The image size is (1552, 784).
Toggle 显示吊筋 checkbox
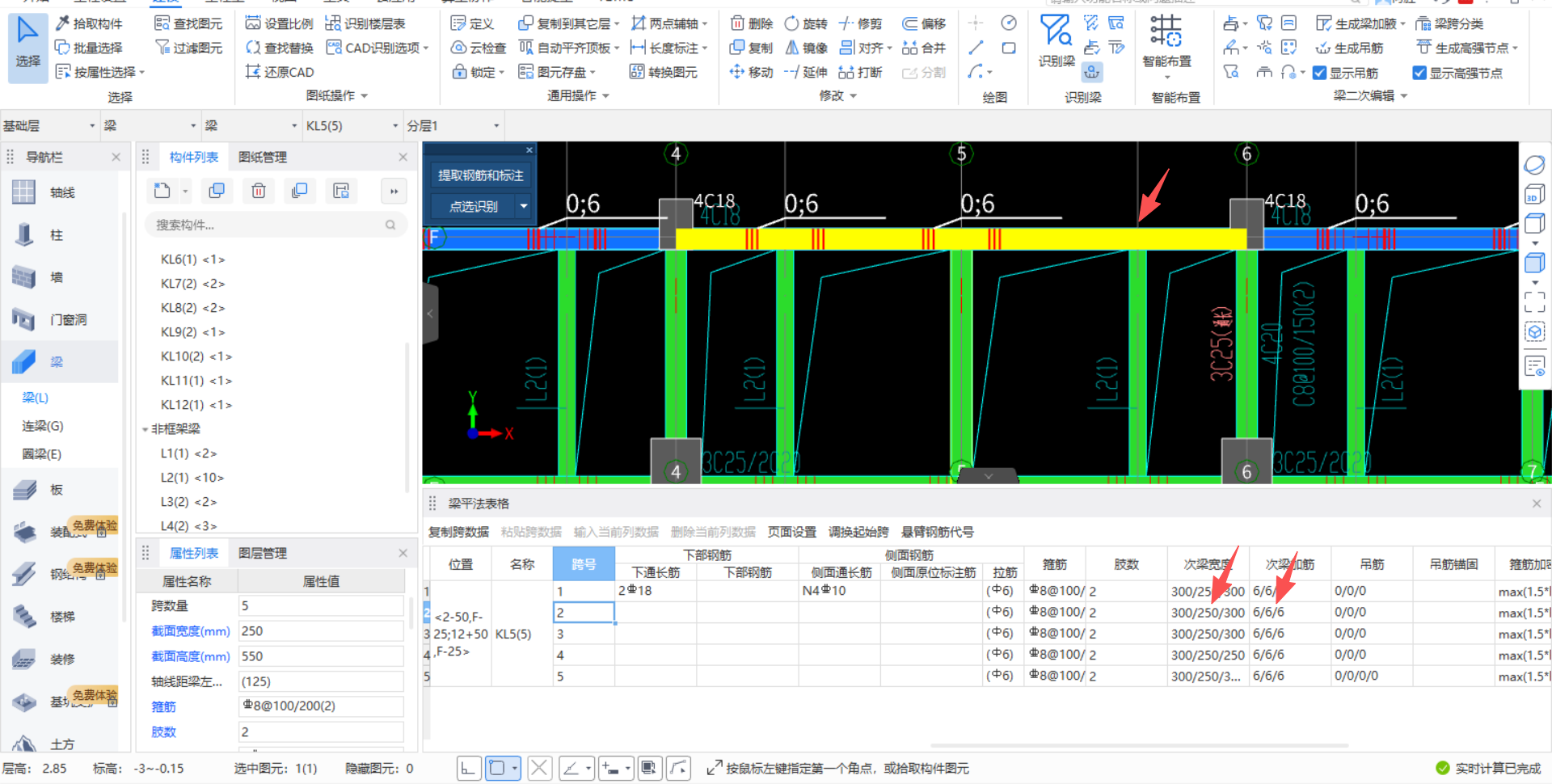1319,73
